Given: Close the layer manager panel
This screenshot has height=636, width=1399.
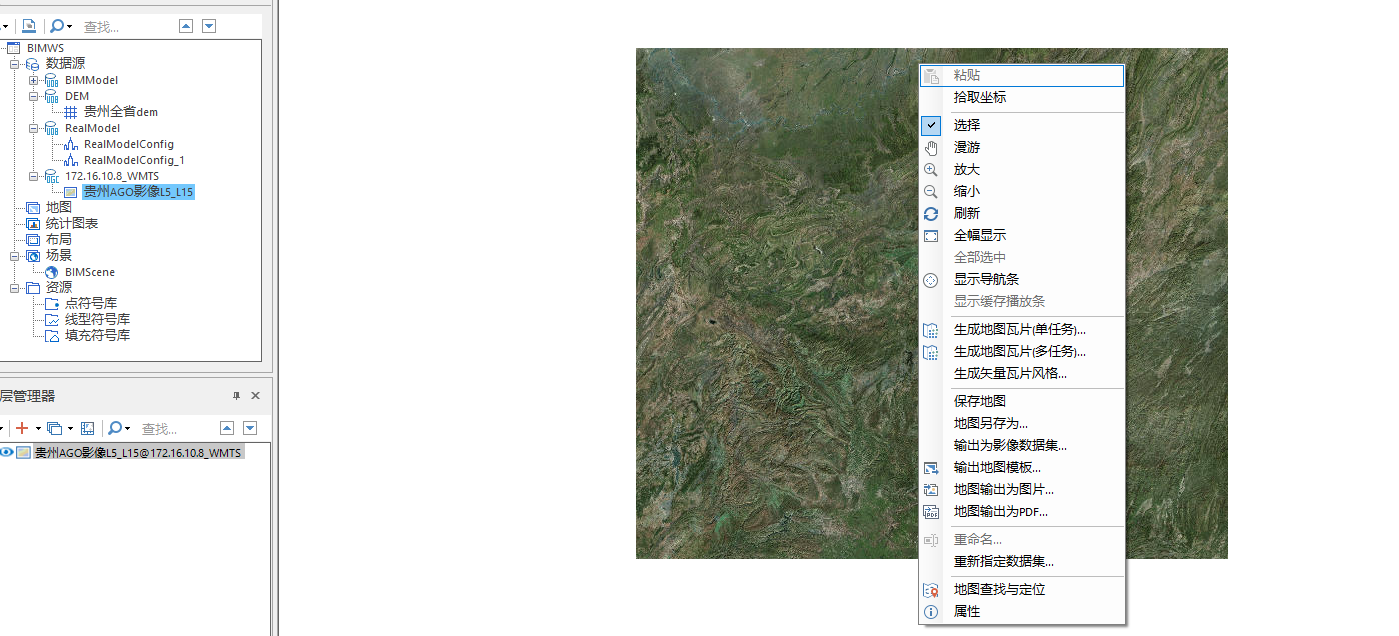Looking at the screenshot, I should (255, 396).
